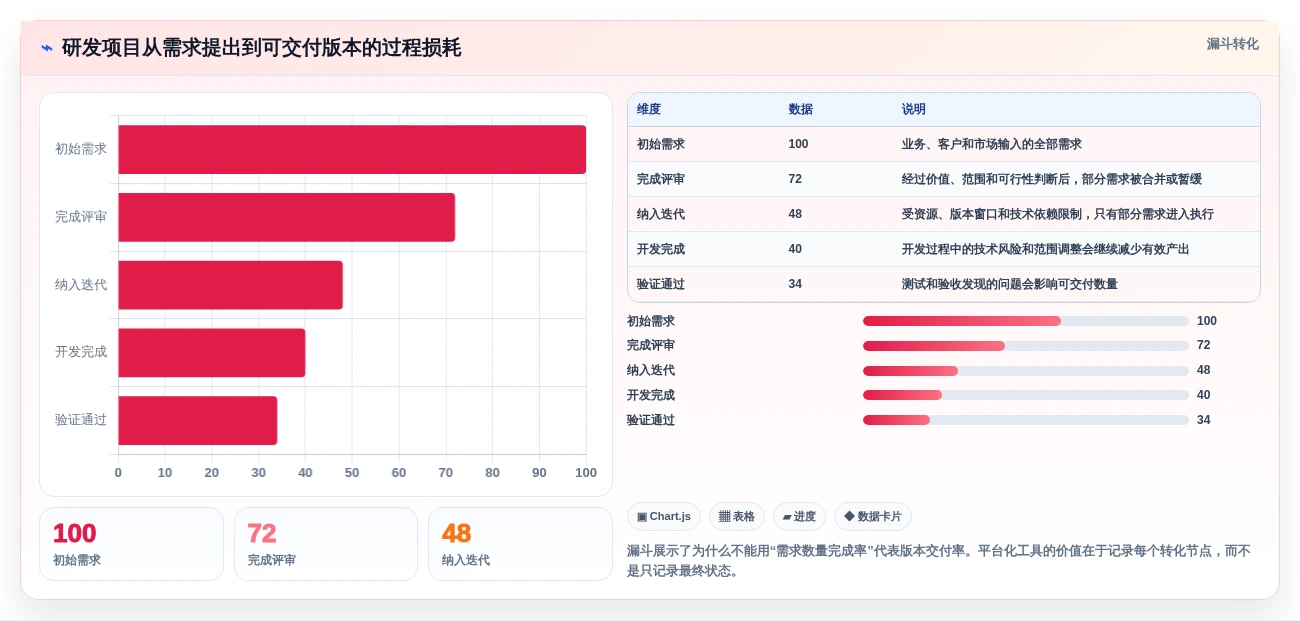Click the table value 40
Screen dimensions: 1300x621
pos(795,249)
